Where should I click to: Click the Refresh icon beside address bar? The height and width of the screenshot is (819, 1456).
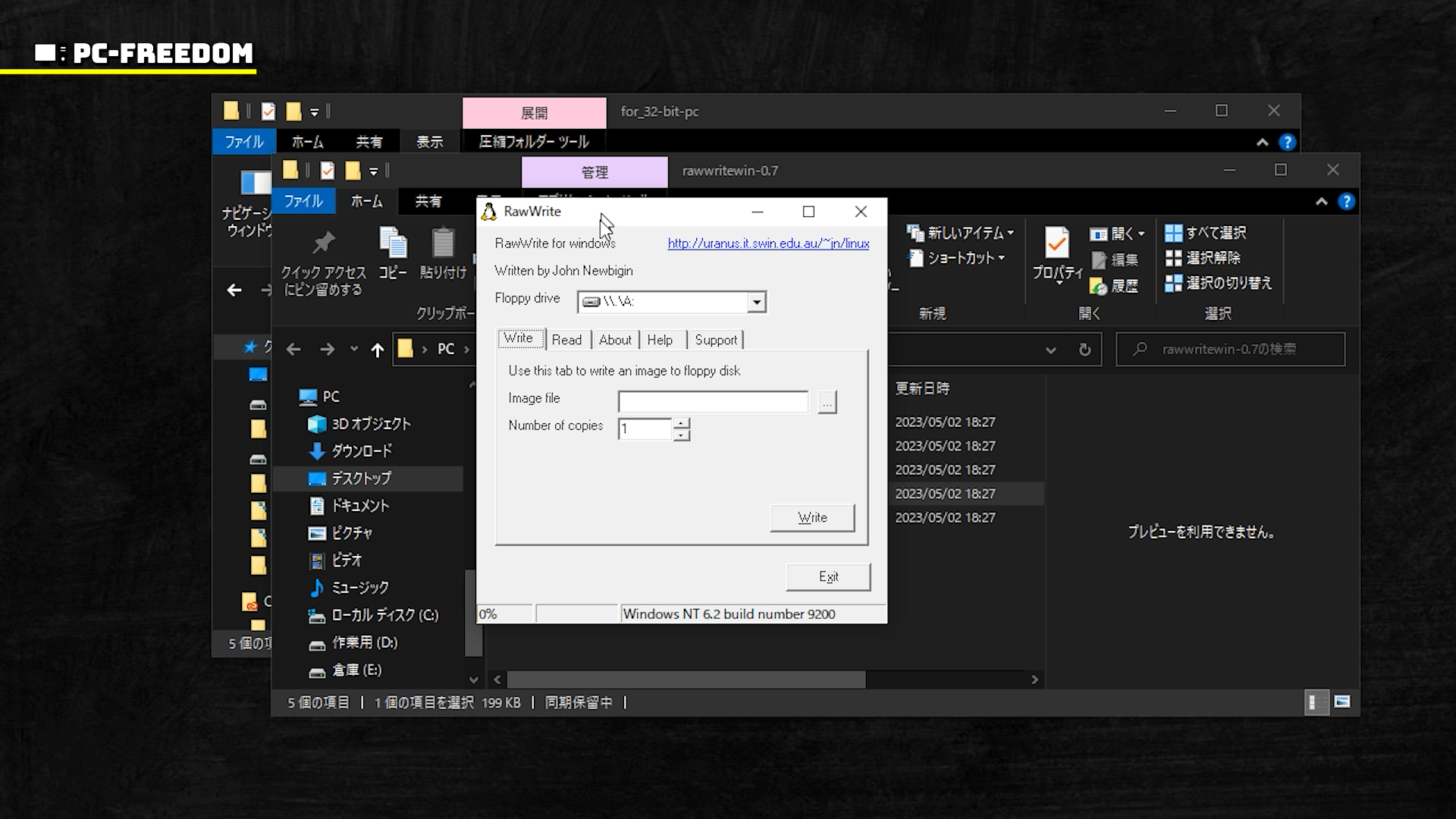pos(1084,350)
